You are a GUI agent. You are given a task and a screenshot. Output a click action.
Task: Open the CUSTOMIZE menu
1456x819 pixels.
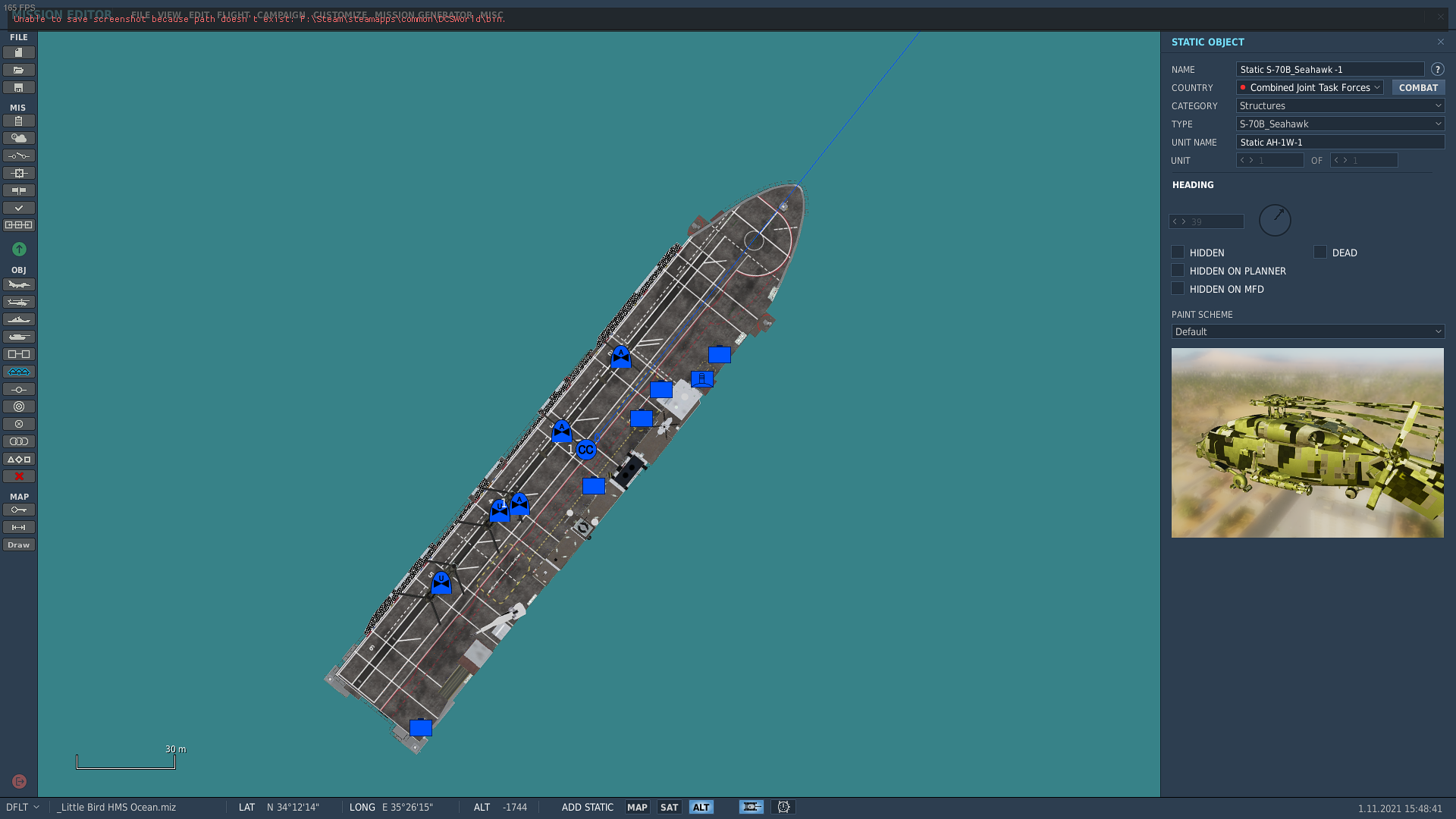(x=340, y=15)
